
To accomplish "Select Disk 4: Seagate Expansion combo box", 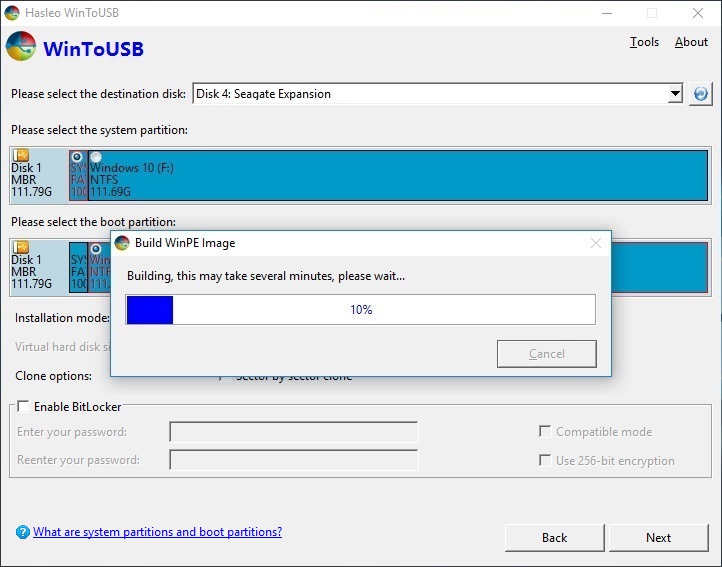I will point(437,94).
